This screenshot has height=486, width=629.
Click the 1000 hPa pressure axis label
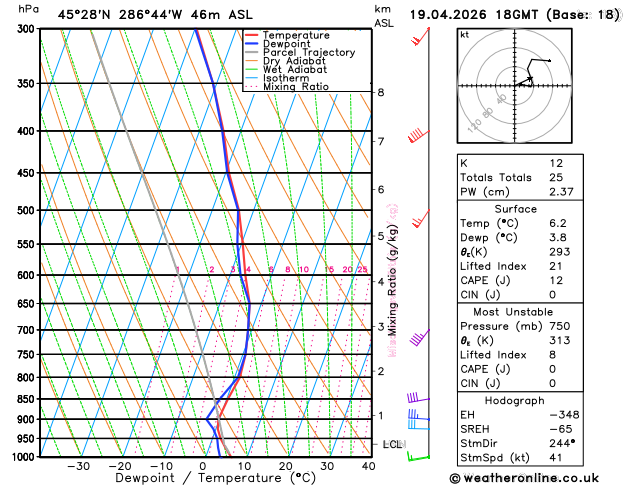(x=24, y=457)
